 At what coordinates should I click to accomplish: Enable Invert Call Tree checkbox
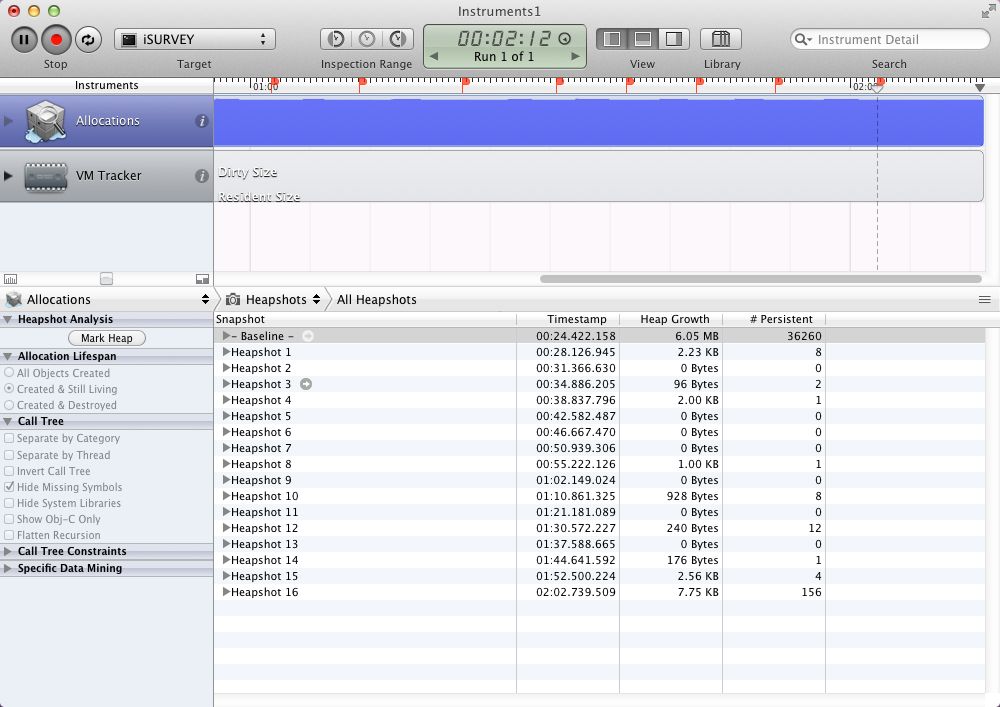click(x=9, y=471)
